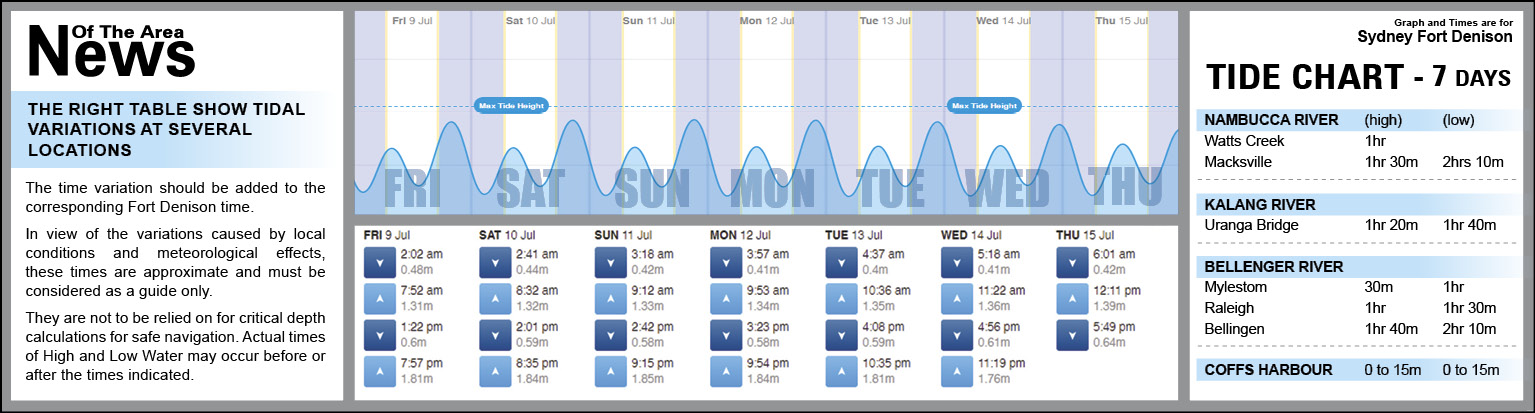Click Thursday 6:01 am low tide icon
This screenshot has height=413, width=1535.
pos(1071,262)
